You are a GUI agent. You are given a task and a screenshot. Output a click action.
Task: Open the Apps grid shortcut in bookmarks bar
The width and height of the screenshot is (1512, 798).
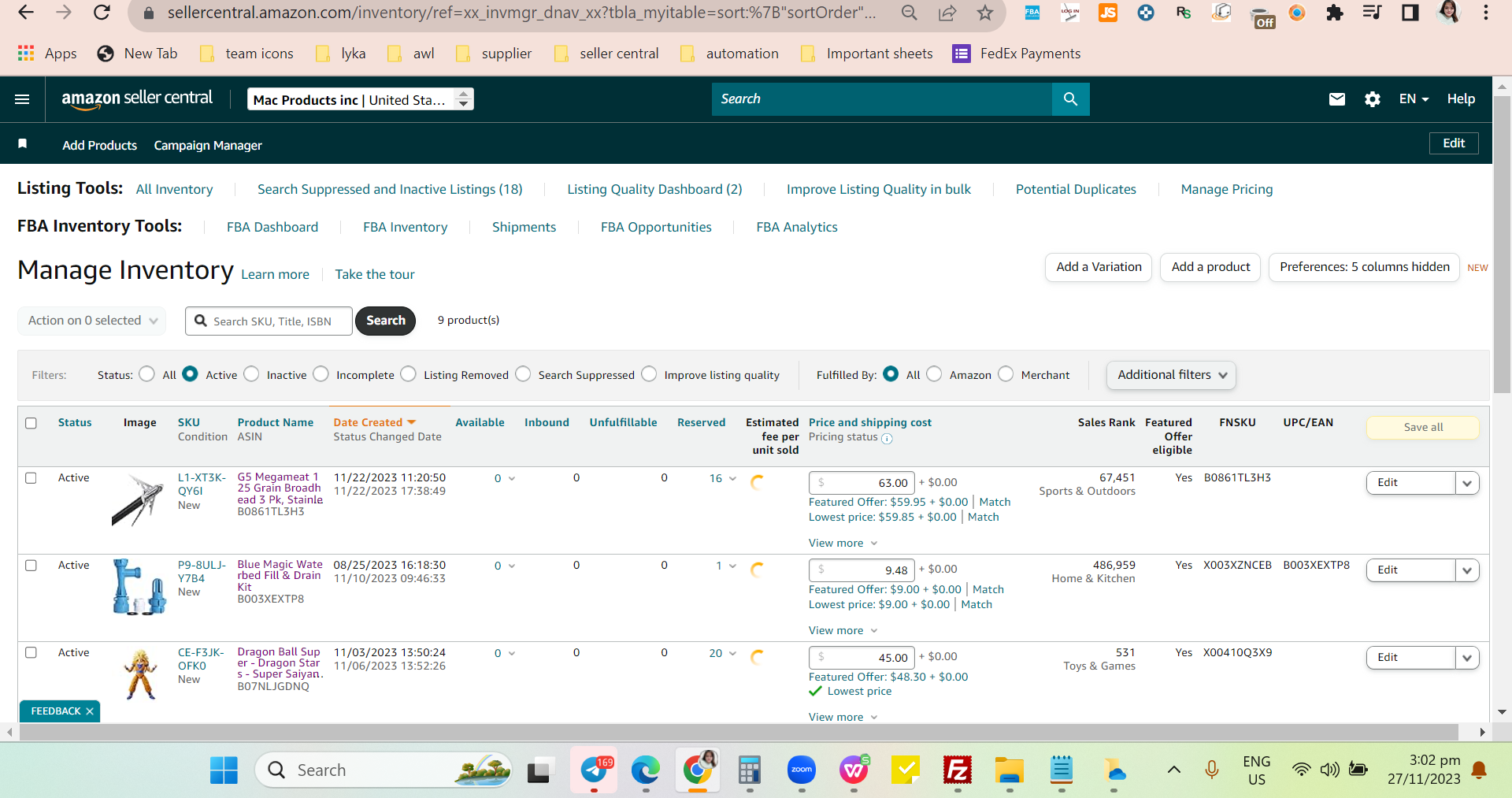[x=47, y=54]
